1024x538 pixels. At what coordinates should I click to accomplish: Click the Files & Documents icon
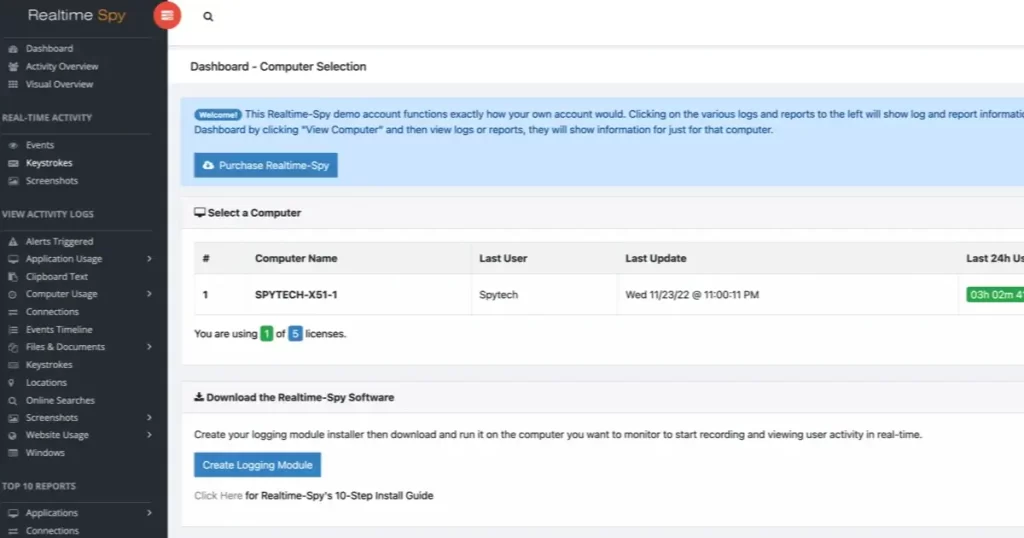[x=12, y=347]
